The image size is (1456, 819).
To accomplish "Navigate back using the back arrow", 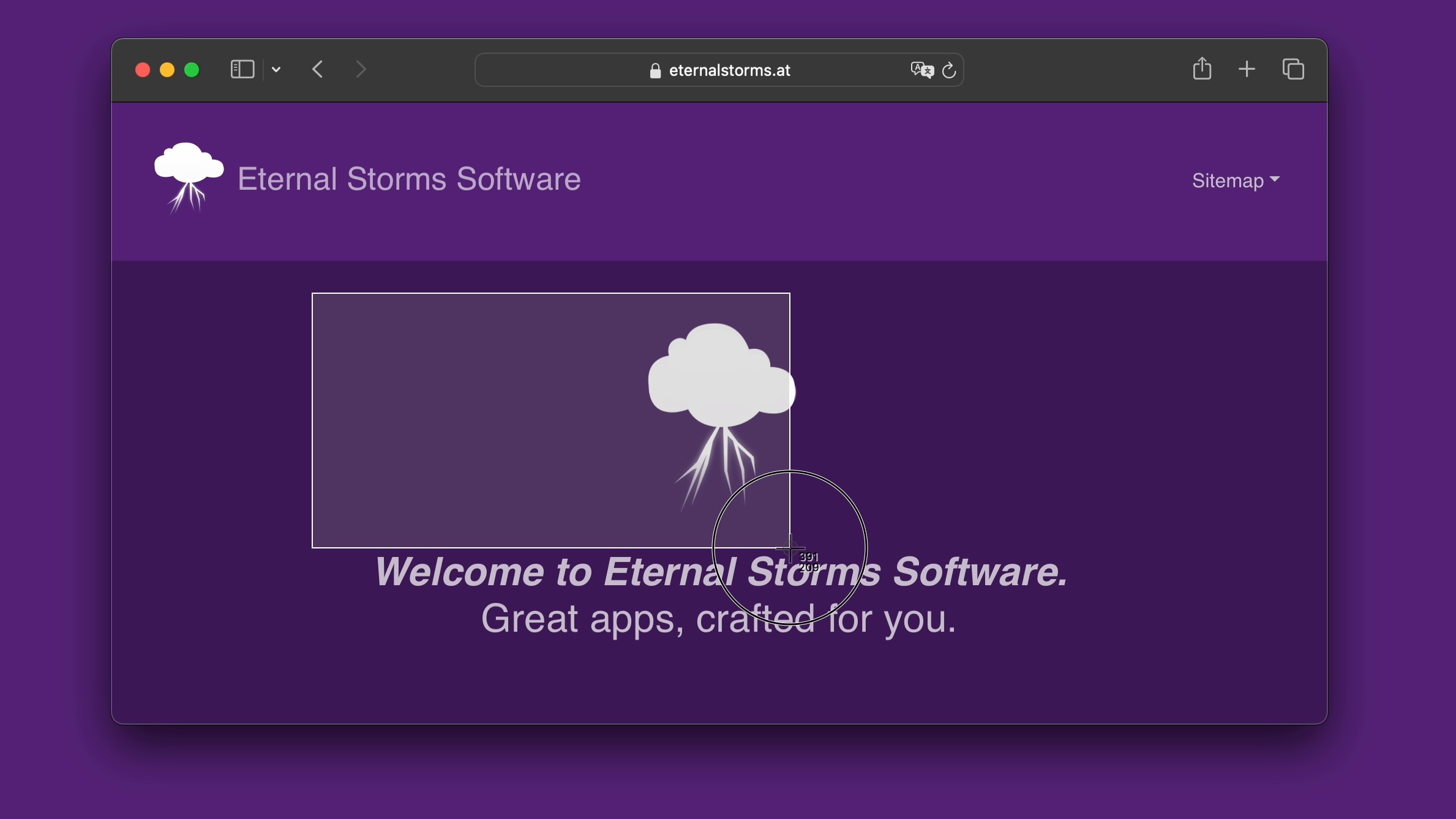I will tap(317, 69).
